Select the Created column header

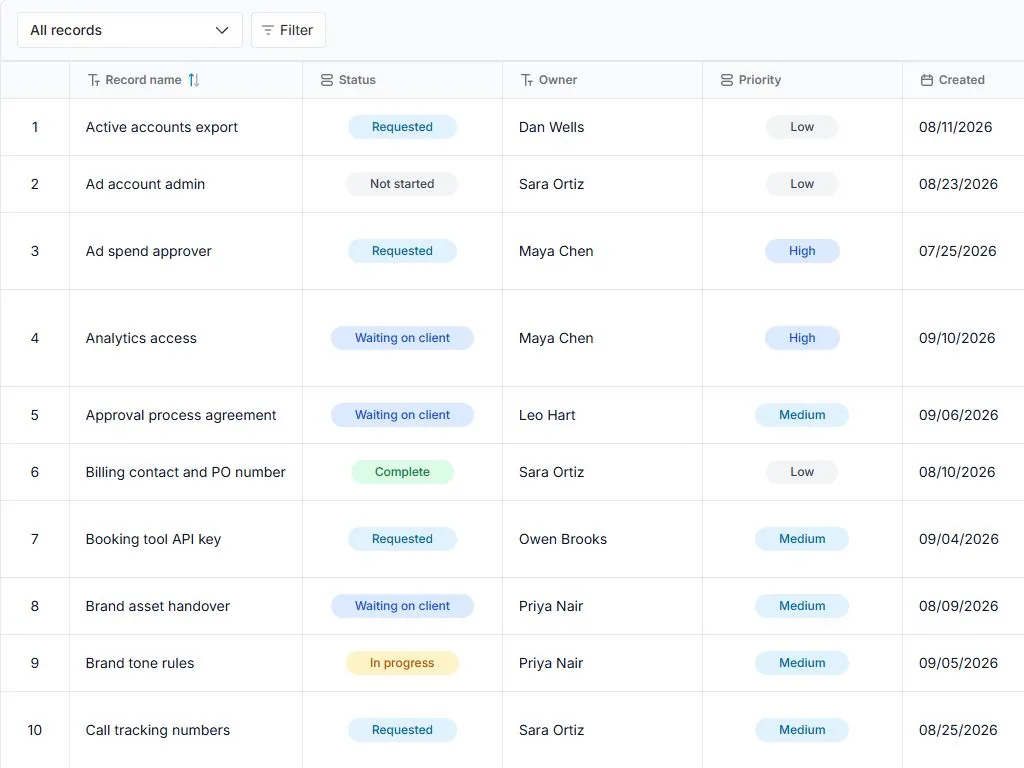point(963,80)
